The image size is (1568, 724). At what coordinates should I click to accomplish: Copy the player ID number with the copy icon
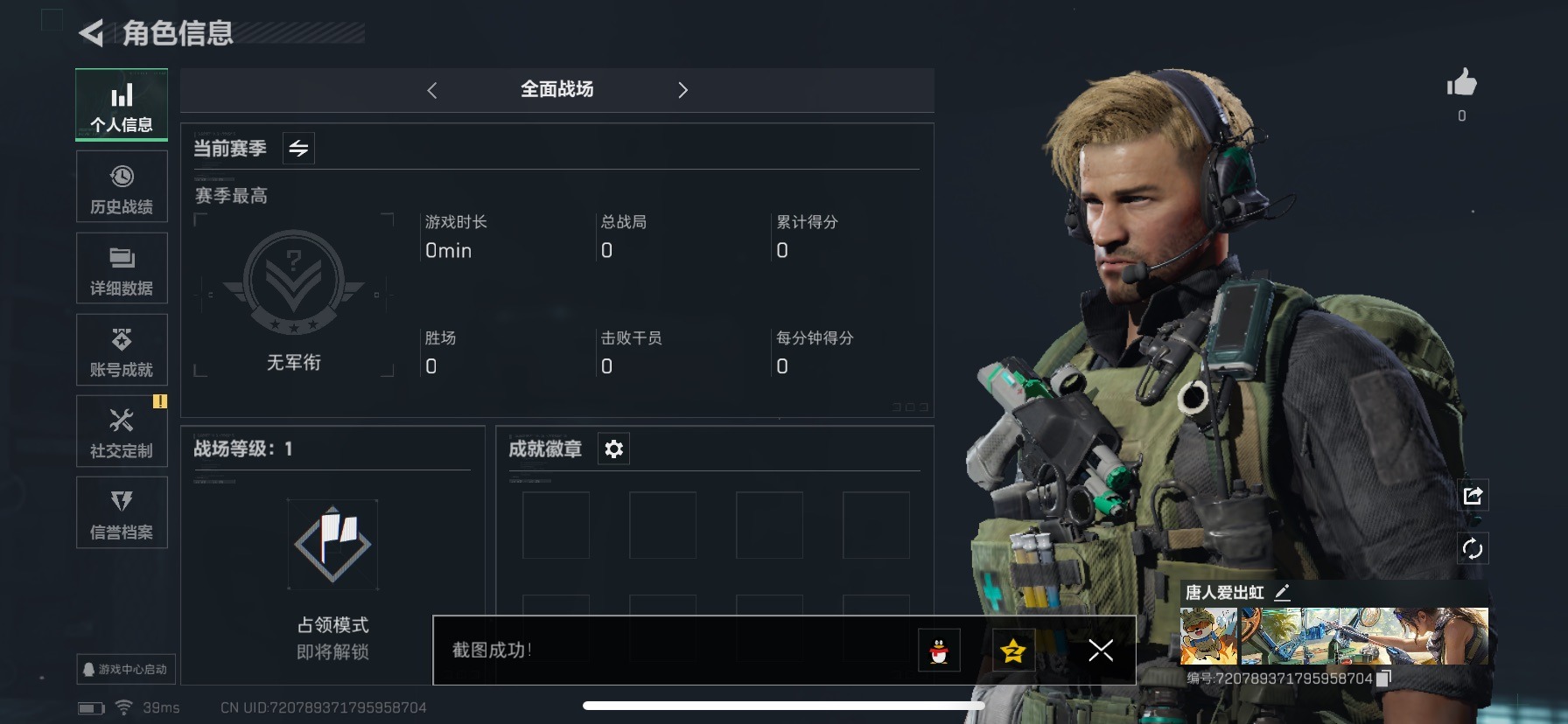tap(1383, 678)
